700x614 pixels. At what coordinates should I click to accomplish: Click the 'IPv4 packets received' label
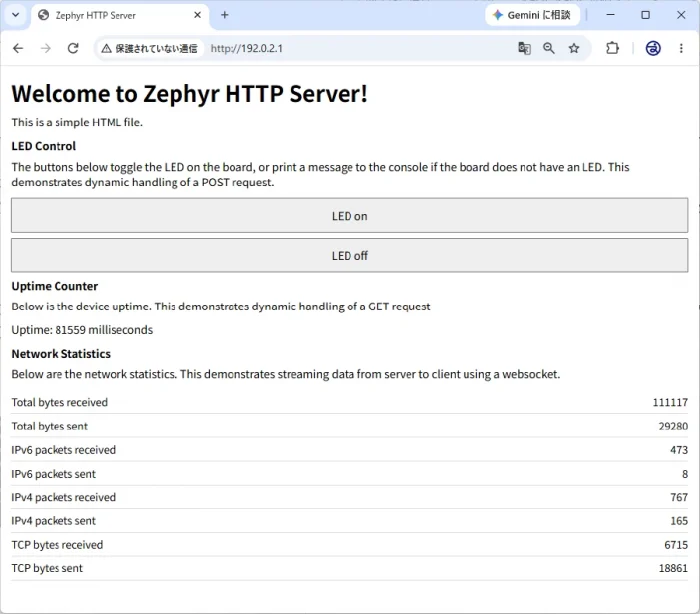(x=63, y=497)
